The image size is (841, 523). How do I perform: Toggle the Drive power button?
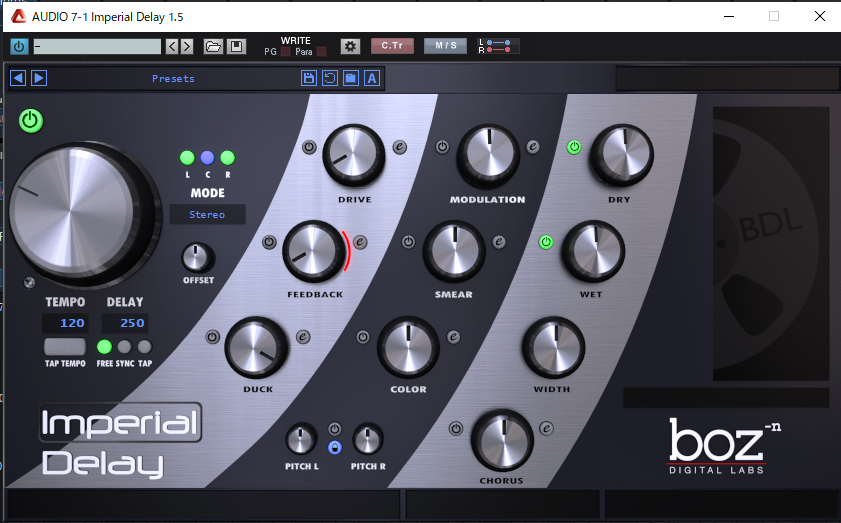pyautogui.click(x=309, y=147)
